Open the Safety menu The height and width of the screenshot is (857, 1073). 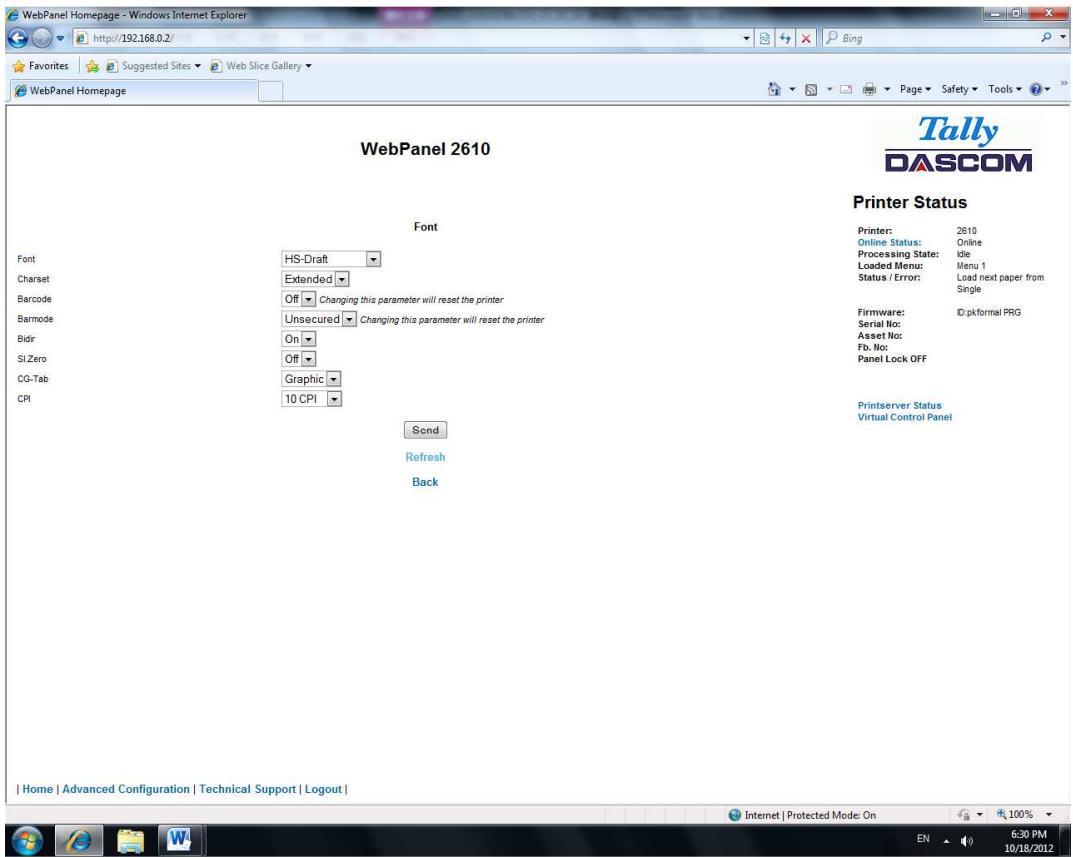957,88
